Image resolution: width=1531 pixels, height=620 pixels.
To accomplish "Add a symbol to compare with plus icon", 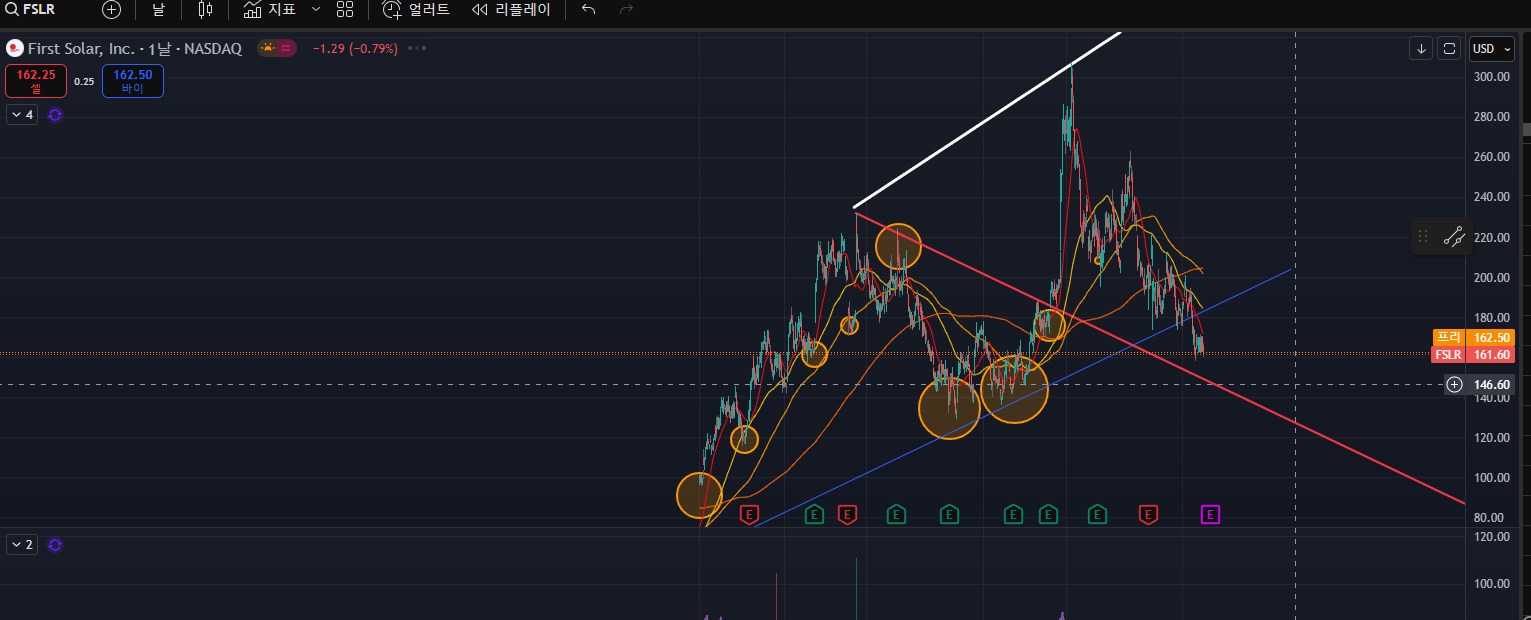I will pyautogui.click(x=111, y=10).
